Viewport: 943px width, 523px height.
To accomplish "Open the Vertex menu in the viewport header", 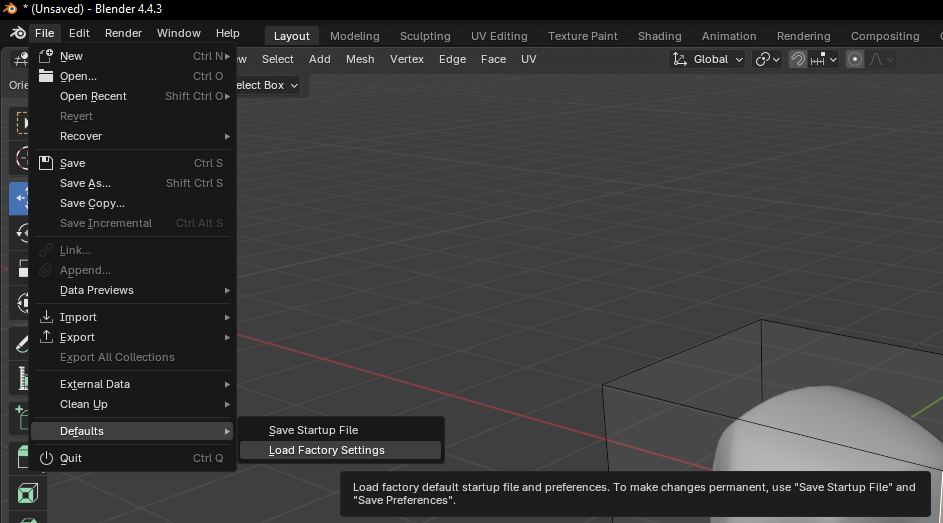I will click(407, 59).
